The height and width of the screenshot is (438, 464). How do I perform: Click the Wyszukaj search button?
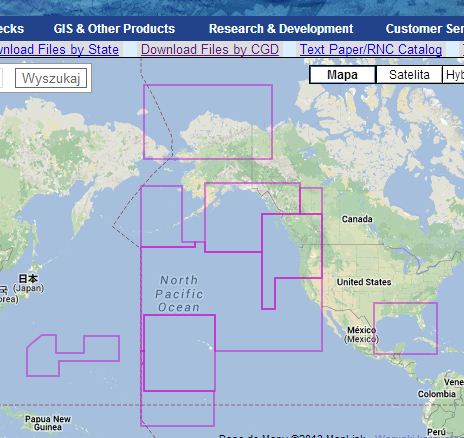coord(51,78)
